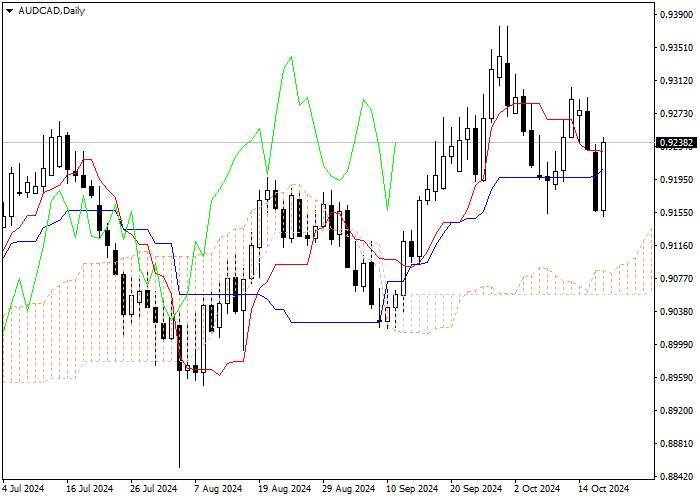Click the 0.91160 price axis label
Viewport: 700px width, 500px height.
point(676,246)
